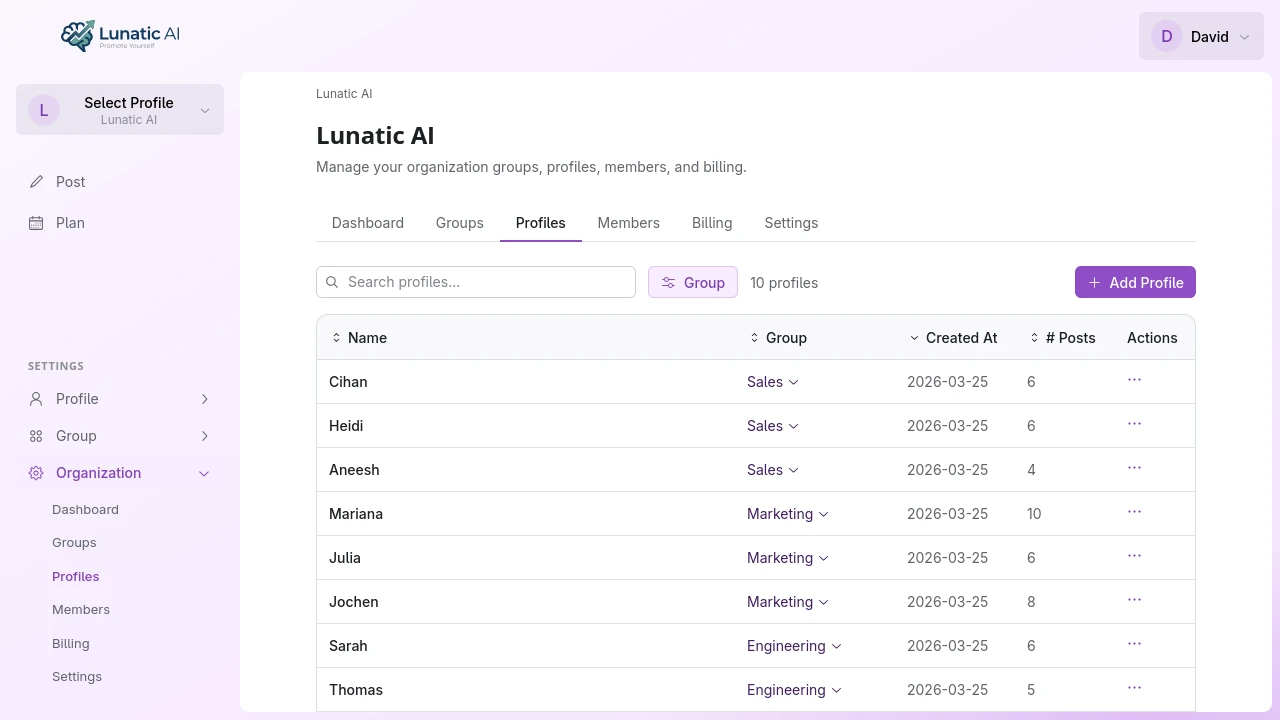
Task: Open the David user avatar
Action: tap(1166, 36)
